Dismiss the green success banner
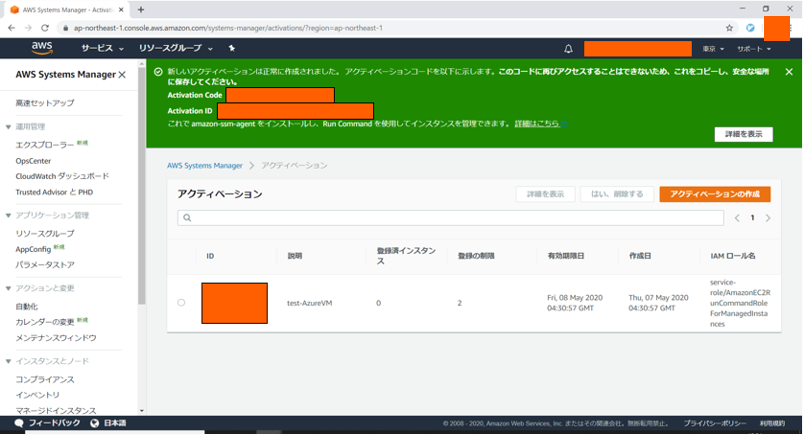This screenshot has height=435, width=803. [x=789, y=72]
